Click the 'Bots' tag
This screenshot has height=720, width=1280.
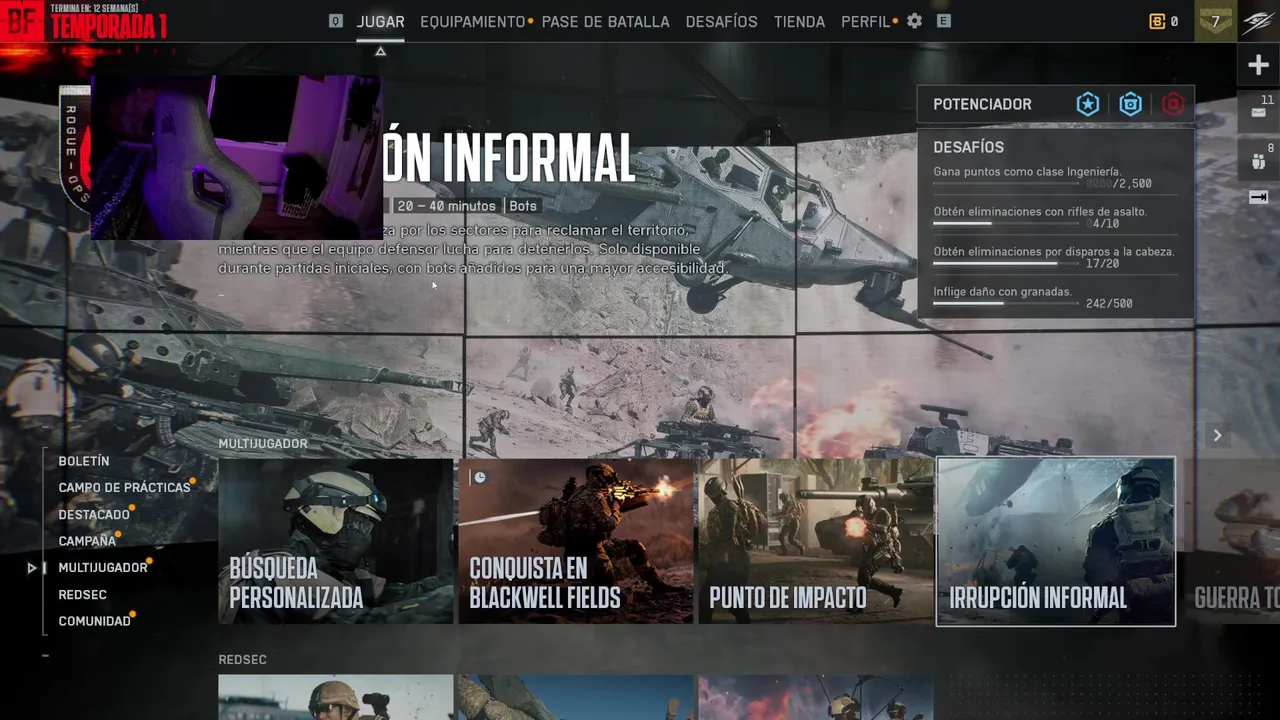pyautogui.click(x=523, y=206)
